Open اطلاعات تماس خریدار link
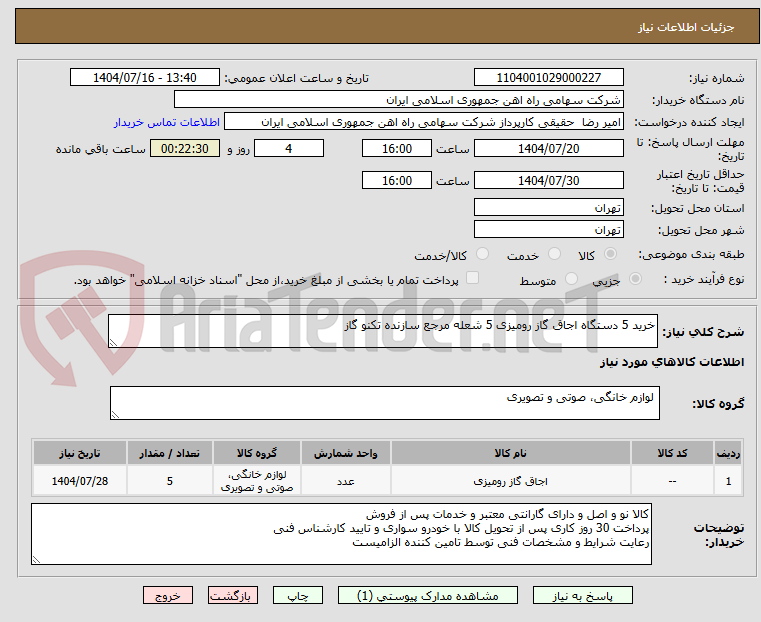The height and width of the screenshot is (622, 761). coord(167,122)
